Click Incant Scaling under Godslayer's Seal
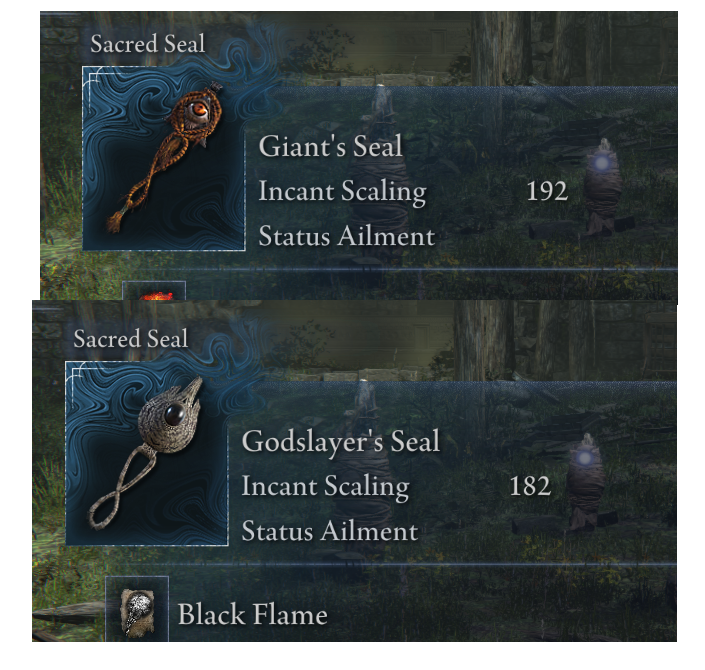Screen dimensions: 705x670 point(326,487)
